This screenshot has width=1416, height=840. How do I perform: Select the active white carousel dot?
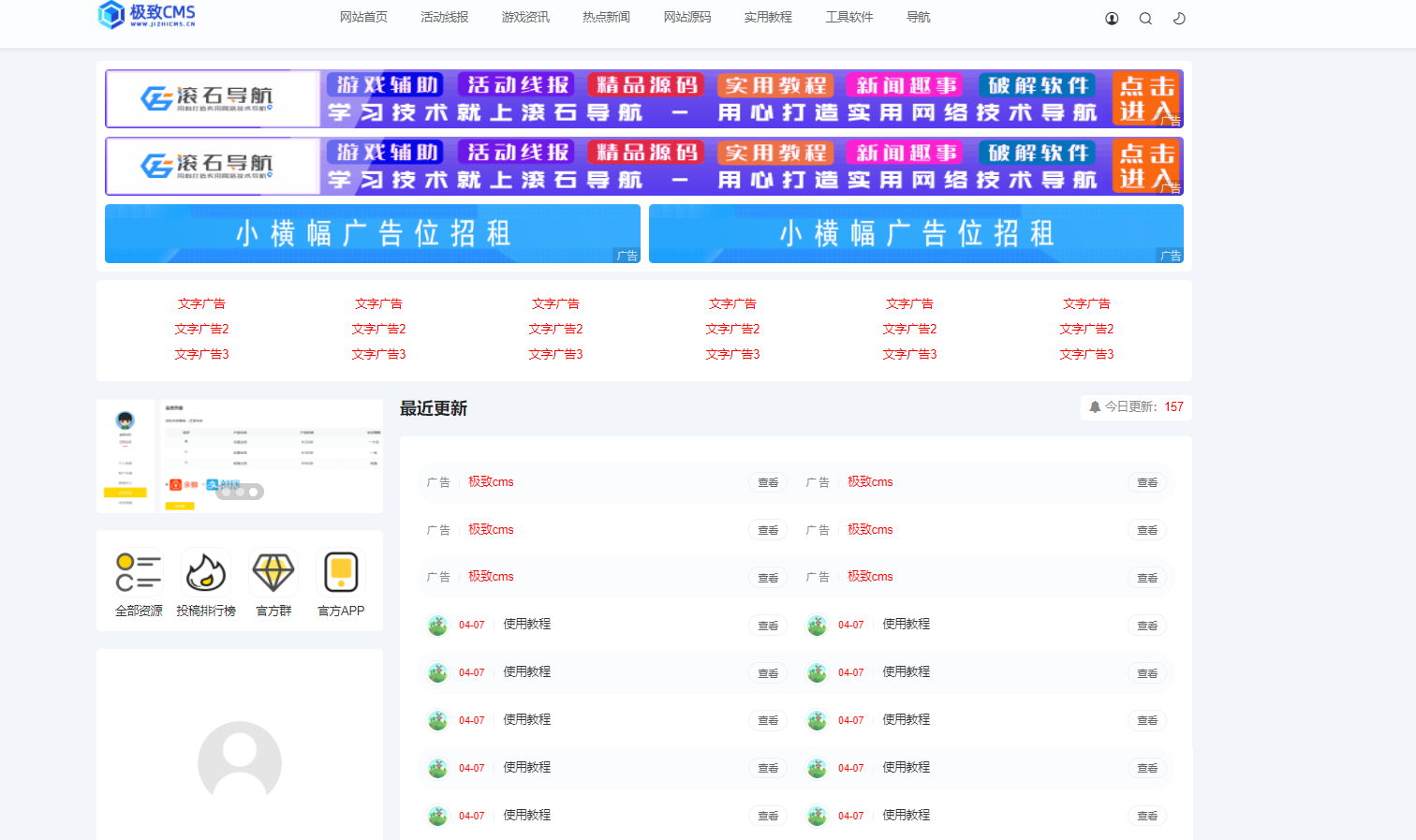[x=253, y=492]
